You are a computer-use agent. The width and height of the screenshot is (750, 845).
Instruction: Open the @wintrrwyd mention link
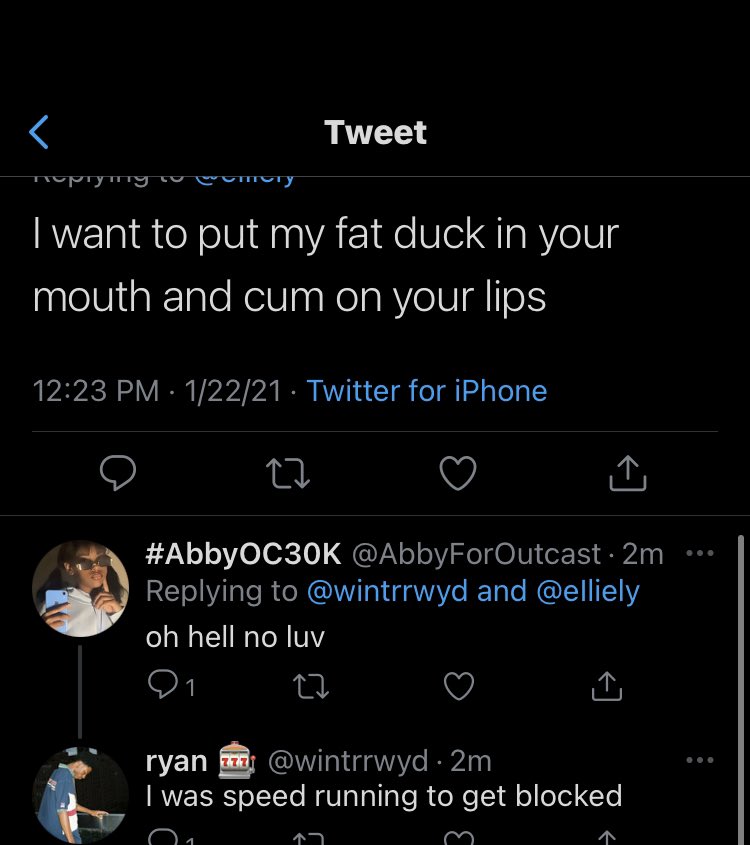pyautogui.click(x=387, y=591)
